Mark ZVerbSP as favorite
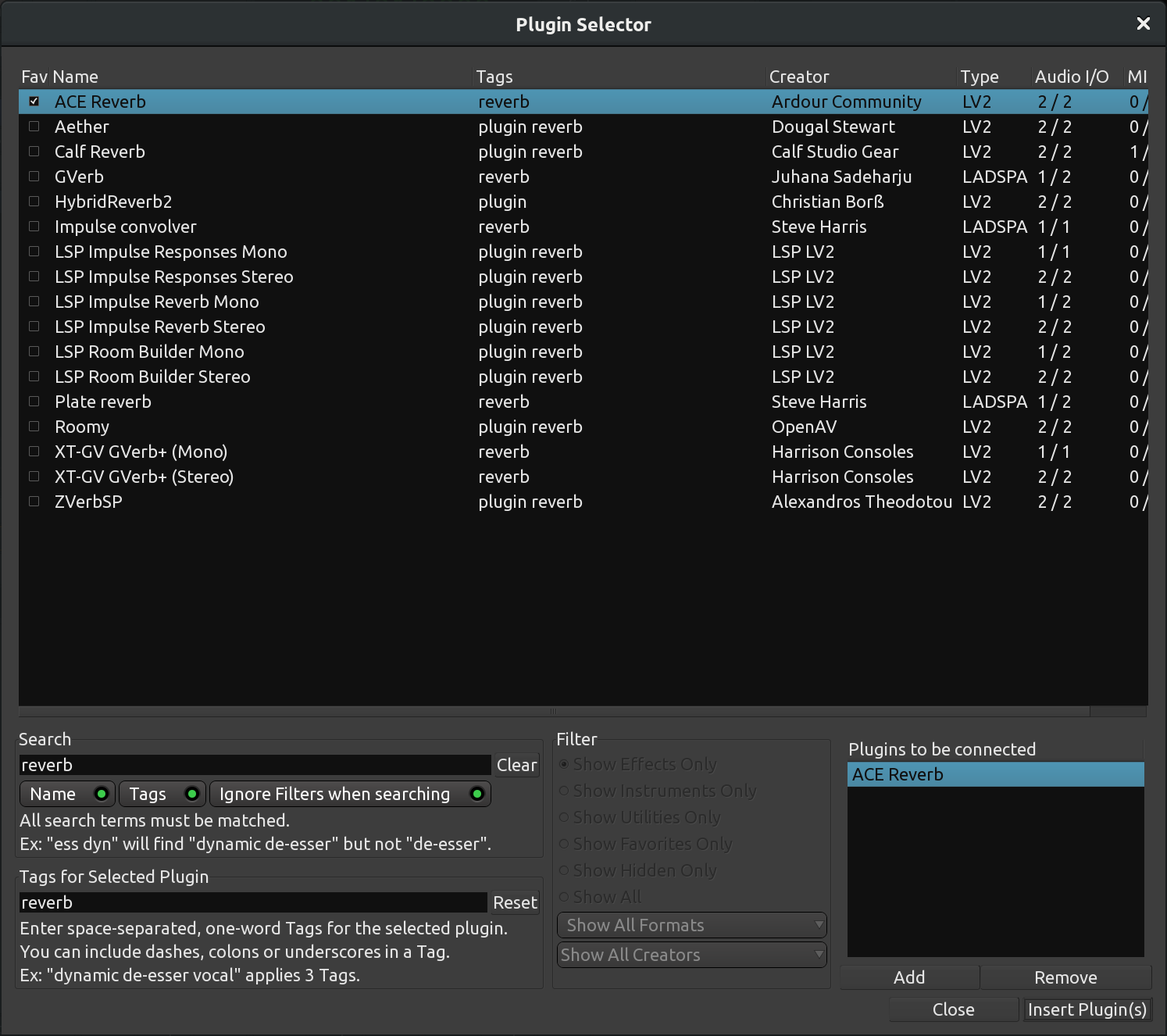The width and height of the screenshot is (1167, 1036). coord(34,502)
